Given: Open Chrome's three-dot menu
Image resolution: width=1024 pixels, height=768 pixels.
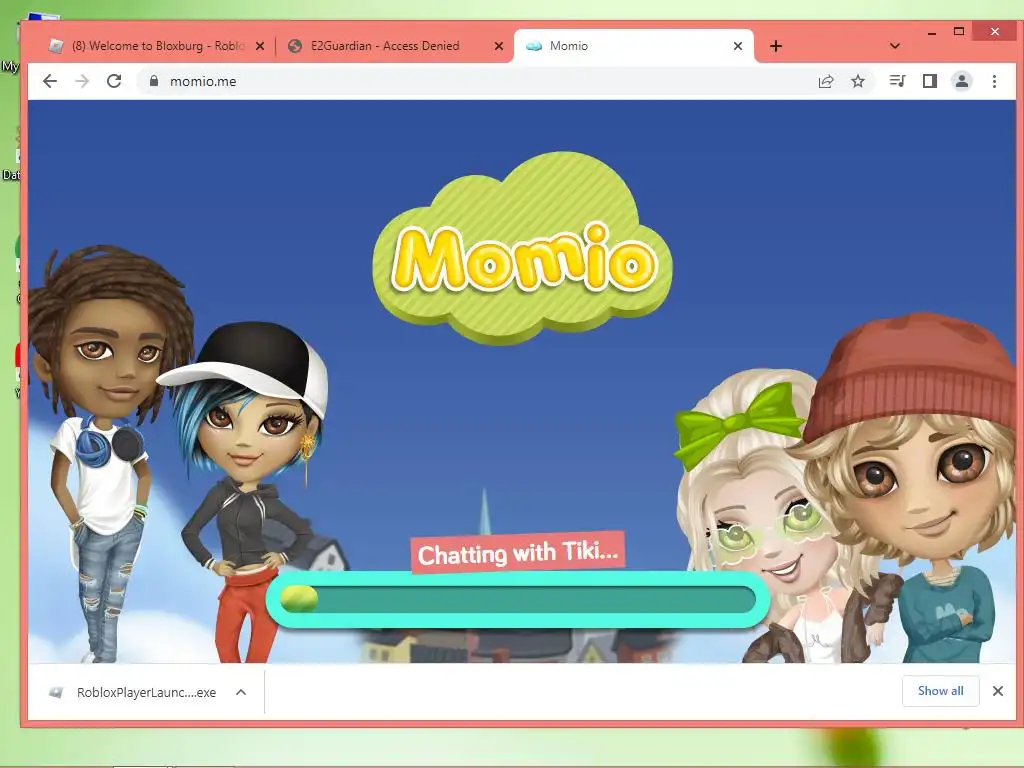Looking at the screenshot, I should pos(994,81).
